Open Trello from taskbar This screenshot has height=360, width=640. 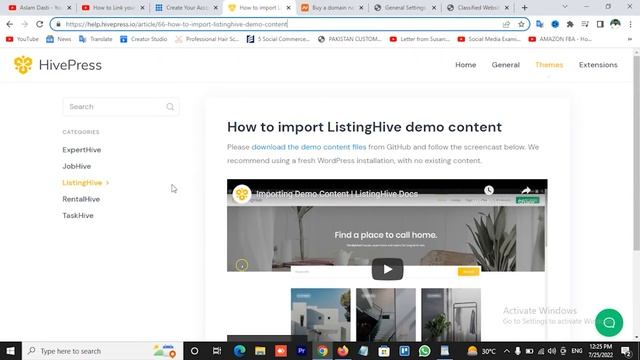(x=404, y=351)
